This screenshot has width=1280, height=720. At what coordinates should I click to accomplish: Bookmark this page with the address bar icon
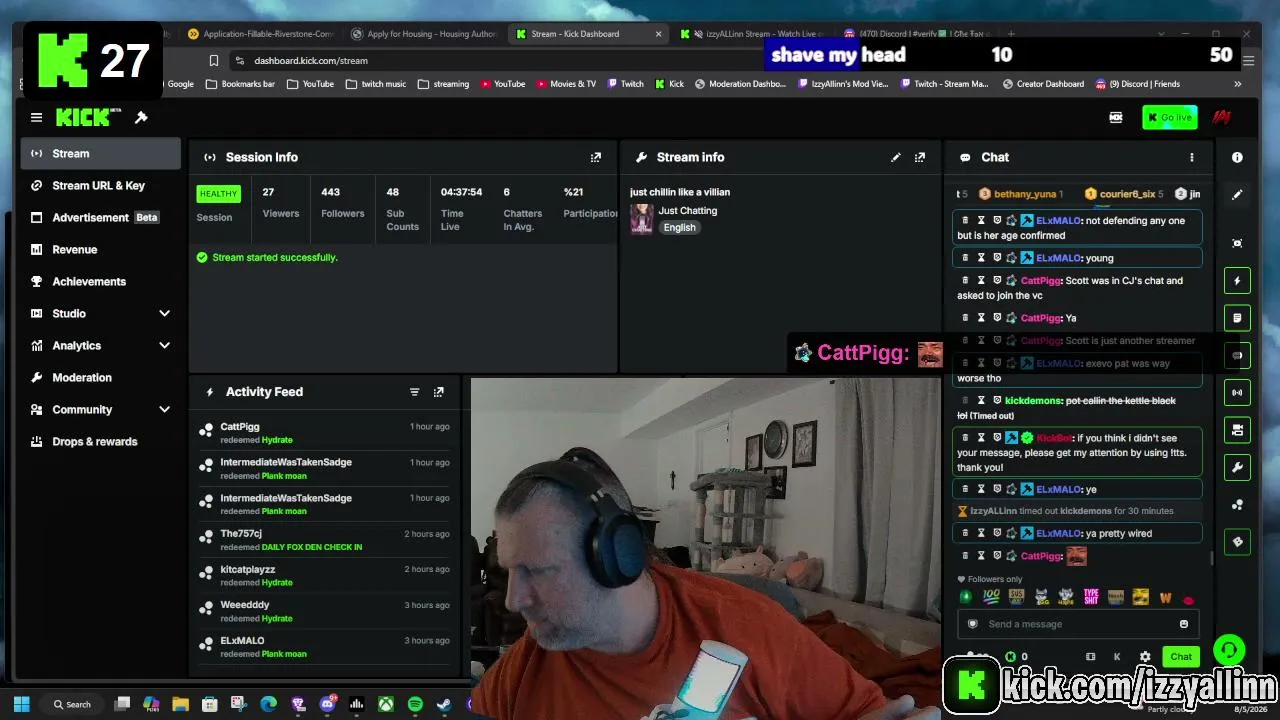214,61
